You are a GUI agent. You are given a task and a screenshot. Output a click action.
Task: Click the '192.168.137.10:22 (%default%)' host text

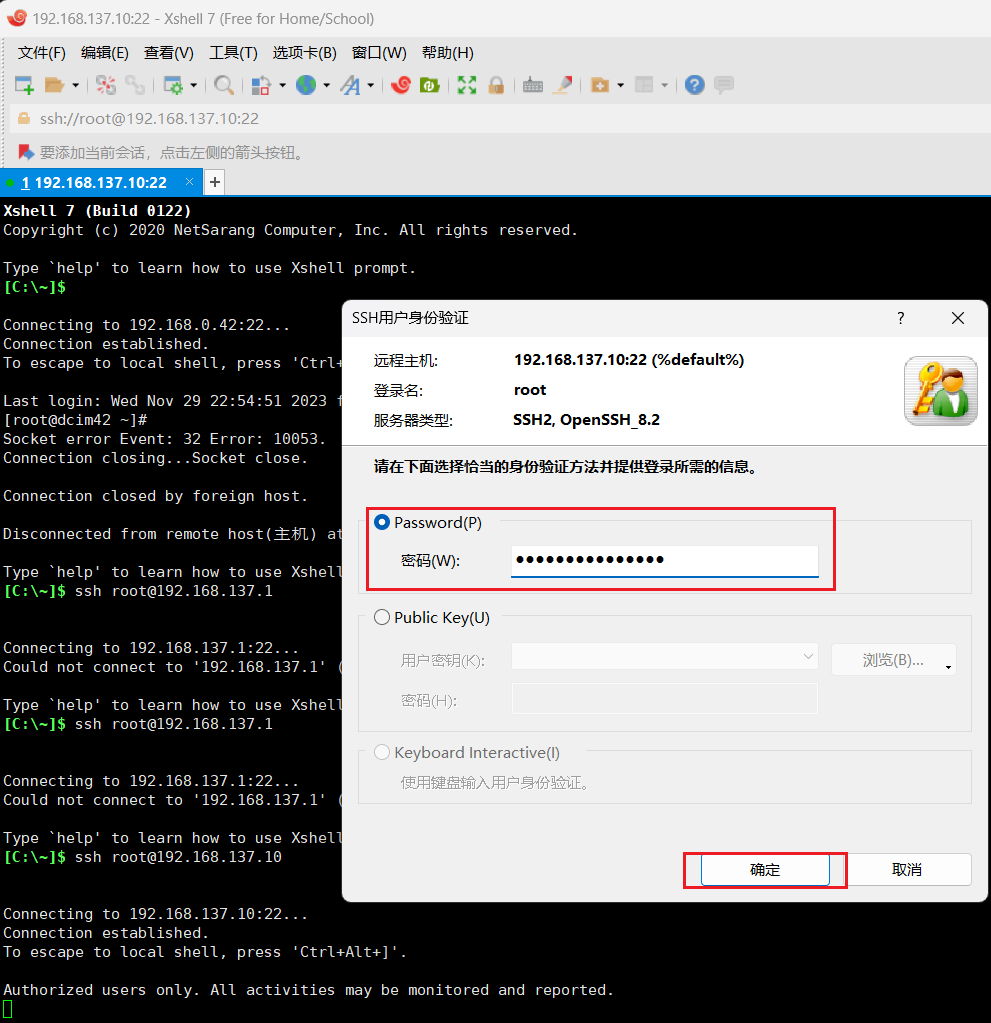click(629, 360)
